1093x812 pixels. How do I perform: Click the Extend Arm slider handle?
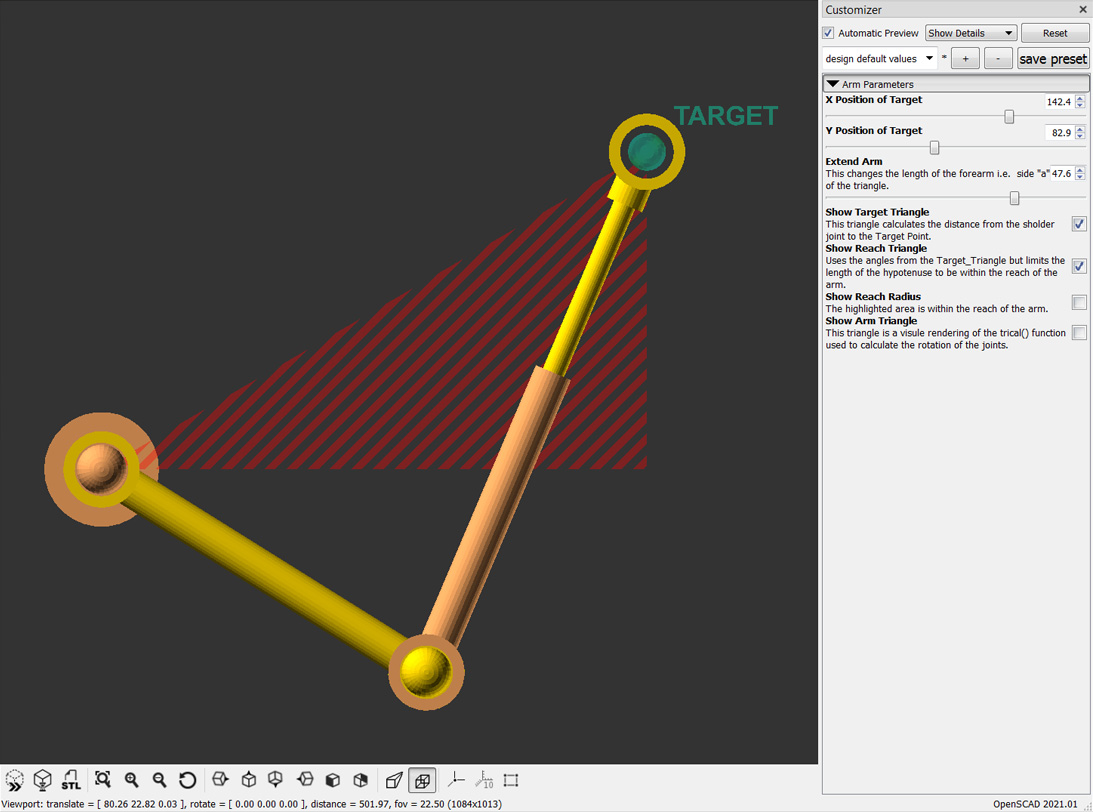[x=1014, y=199]
